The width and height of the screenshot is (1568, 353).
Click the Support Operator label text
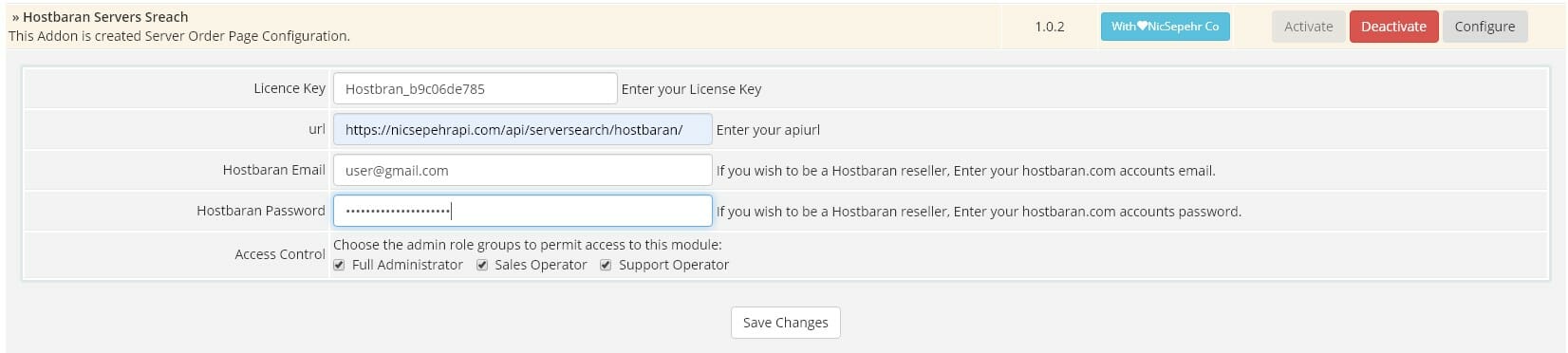674,266
